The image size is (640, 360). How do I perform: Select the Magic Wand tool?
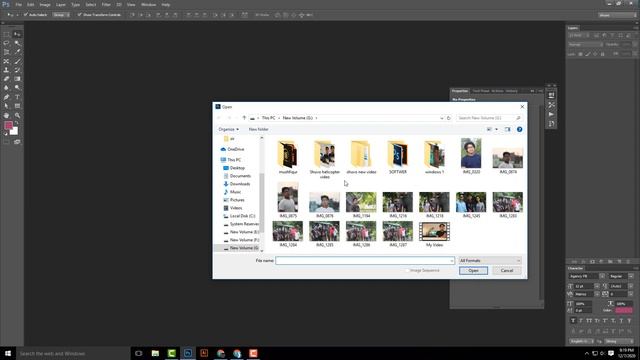[x=17, y=43]
